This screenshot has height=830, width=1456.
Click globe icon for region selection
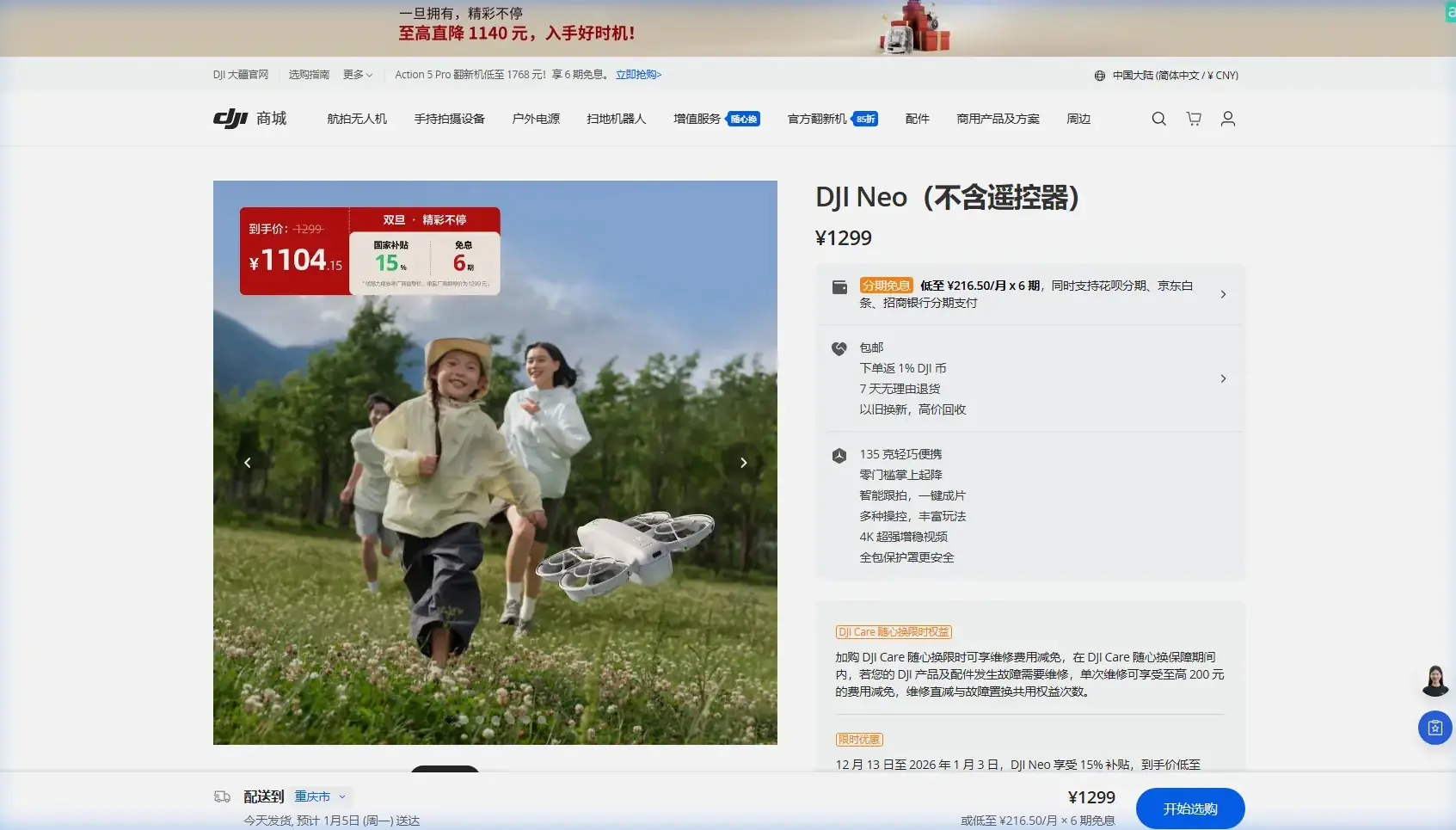point(1099,76)
